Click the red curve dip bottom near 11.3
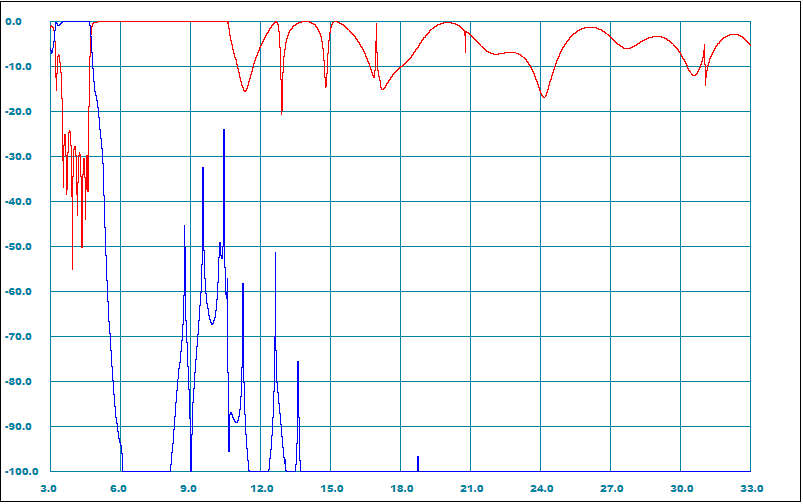 [245, 91]
